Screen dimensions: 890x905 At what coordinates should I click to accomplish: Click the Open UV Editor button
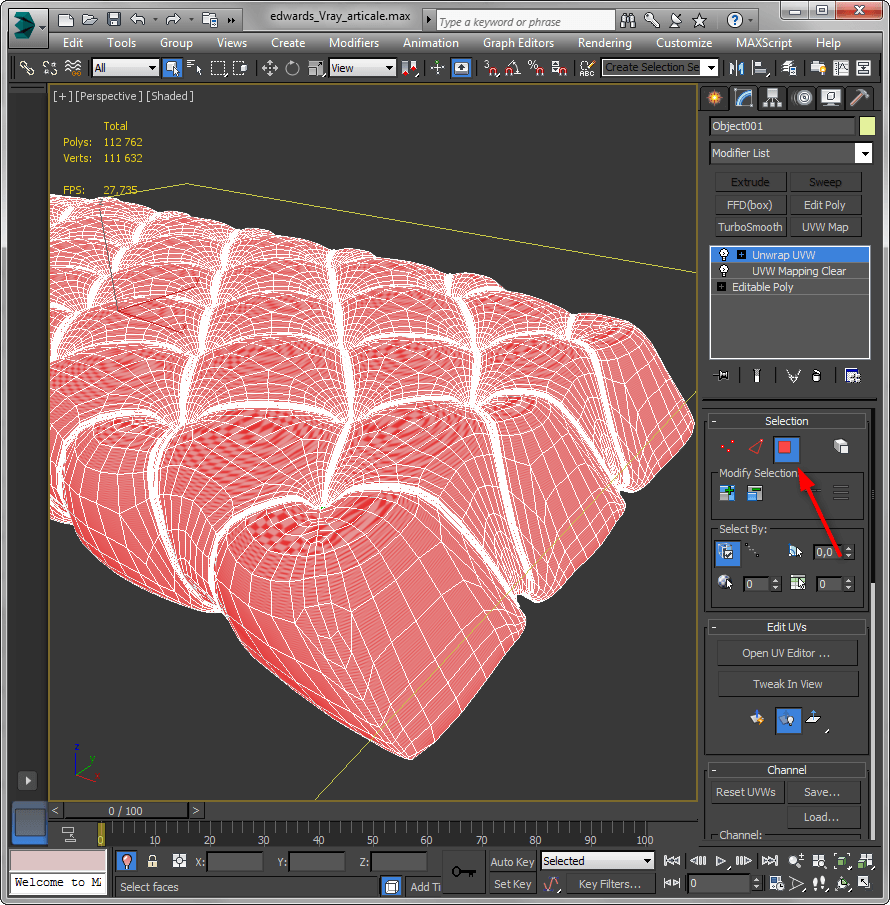[x=787, y=653]
